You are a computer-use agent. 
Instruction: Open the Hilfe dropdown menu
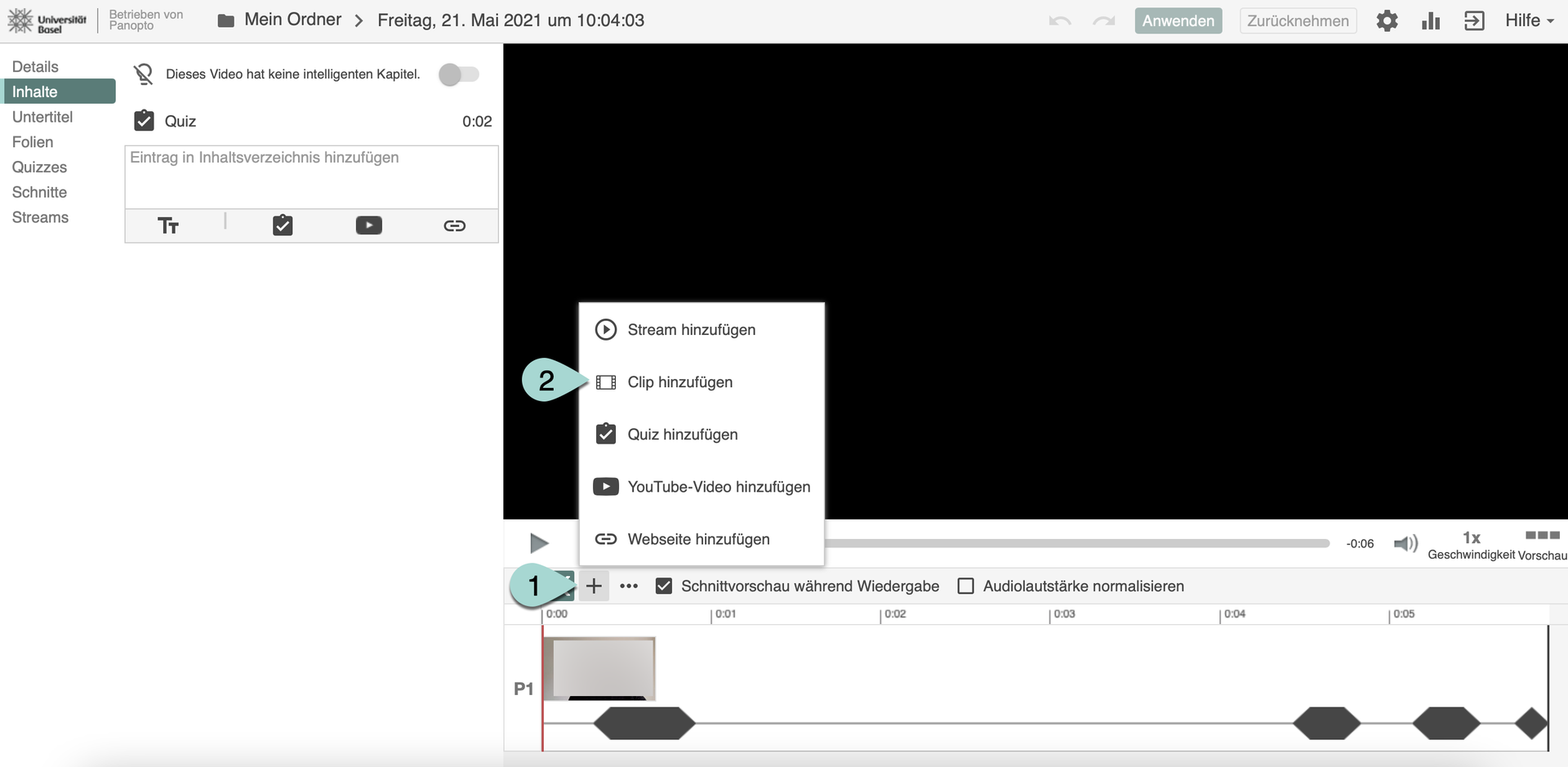point(1529,20)
